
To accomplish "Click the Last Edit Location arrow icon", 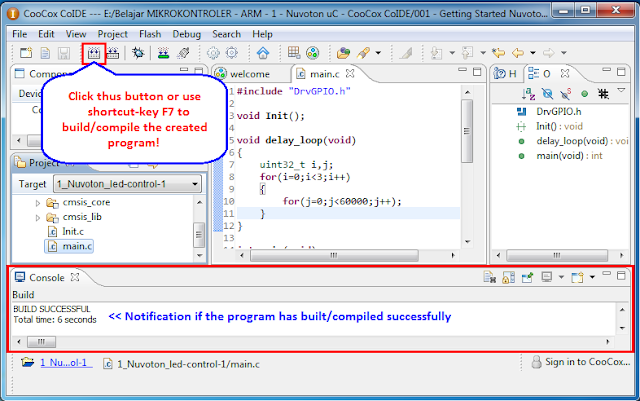I will (498, 53).
